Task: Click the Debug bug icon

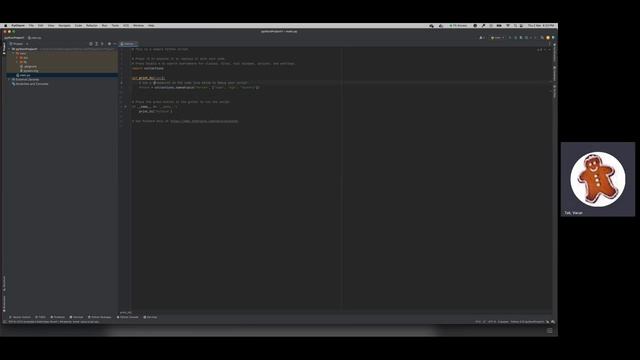Action: (x=516, y=38)
